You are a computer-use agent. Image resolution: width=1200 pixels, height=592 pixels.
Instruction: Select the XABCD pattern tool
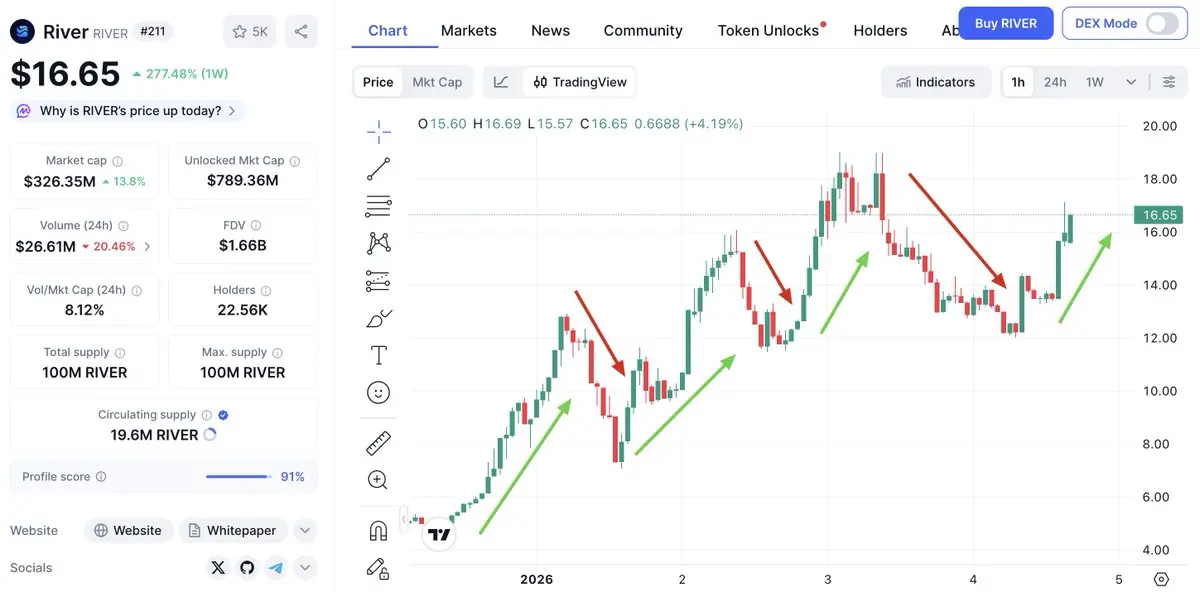click(x=379, y=243)
